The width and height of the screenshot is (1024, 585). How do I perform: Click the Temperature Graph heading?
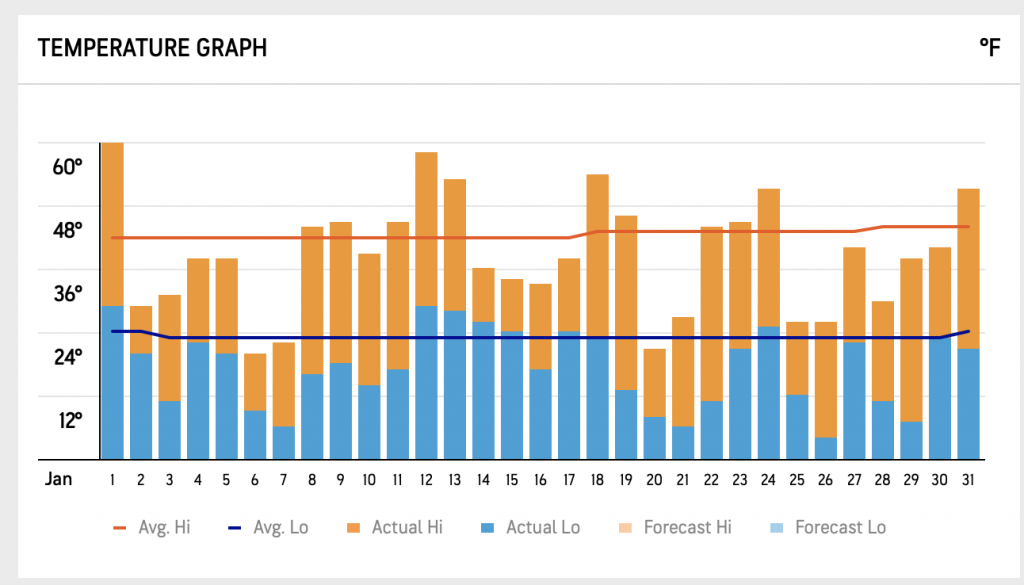(152, 48)
